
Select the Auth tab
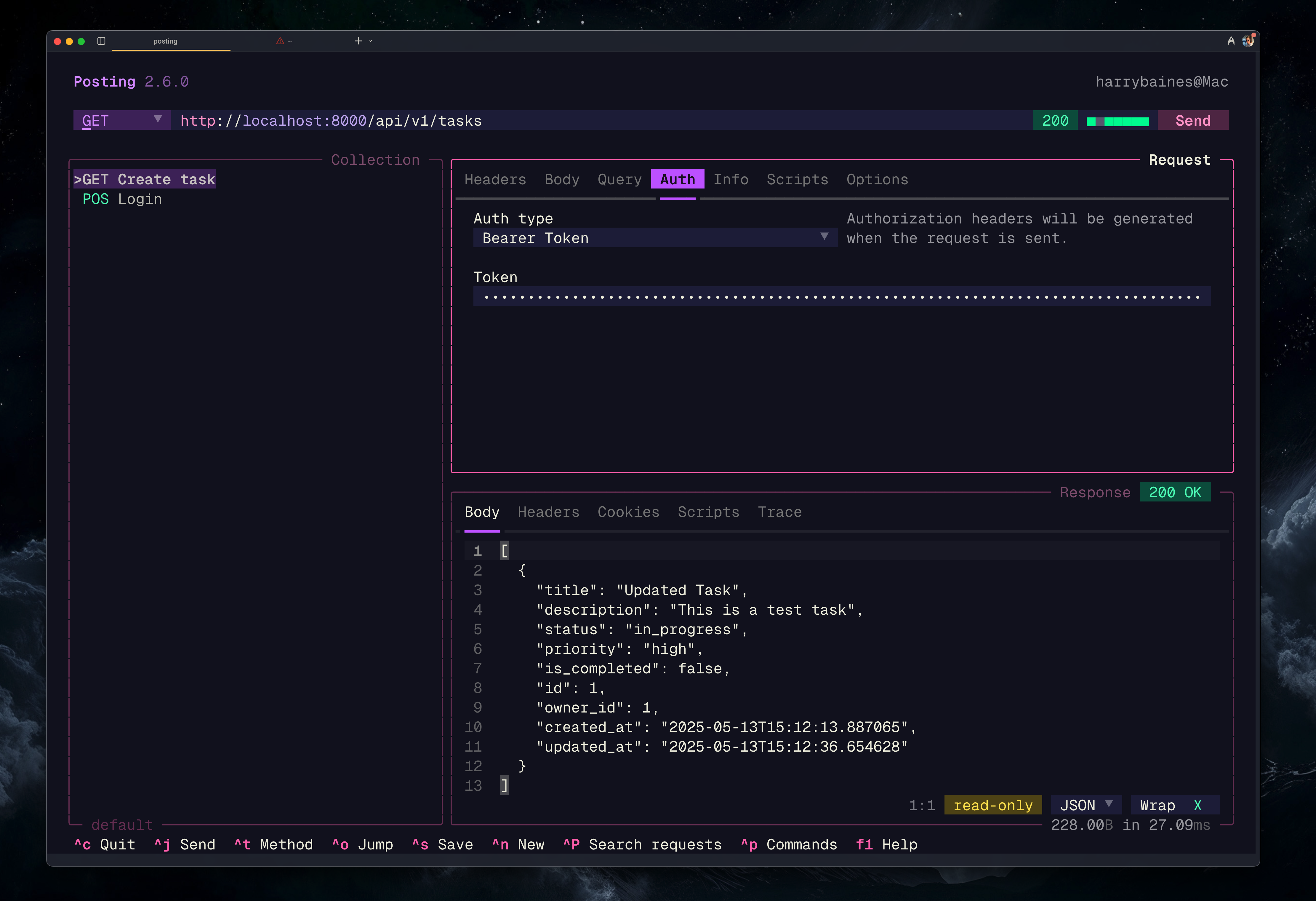(x=677, y=179)
